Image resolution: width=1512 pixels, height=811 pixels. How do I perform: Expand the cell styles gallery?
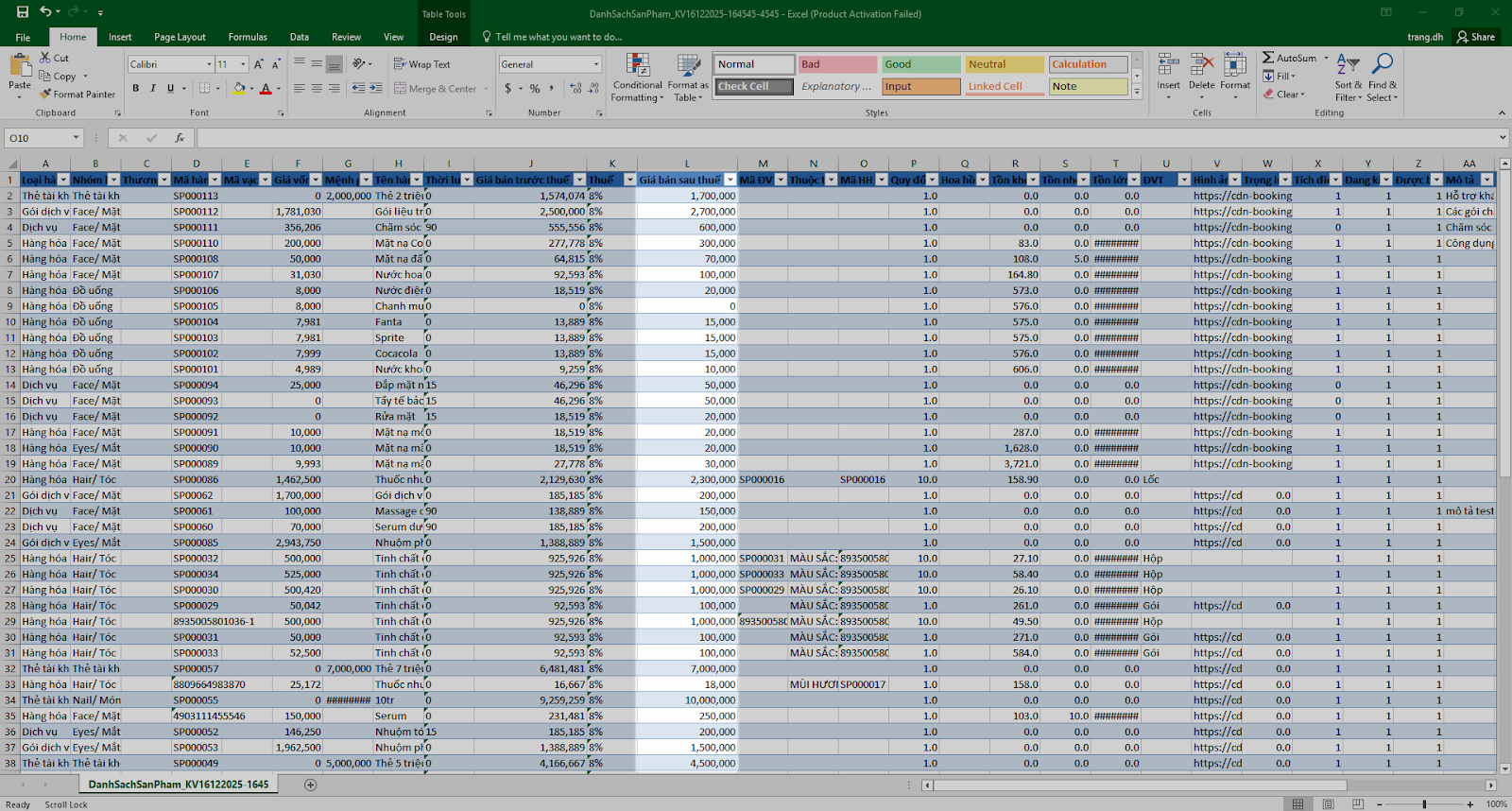(1137, 93)
